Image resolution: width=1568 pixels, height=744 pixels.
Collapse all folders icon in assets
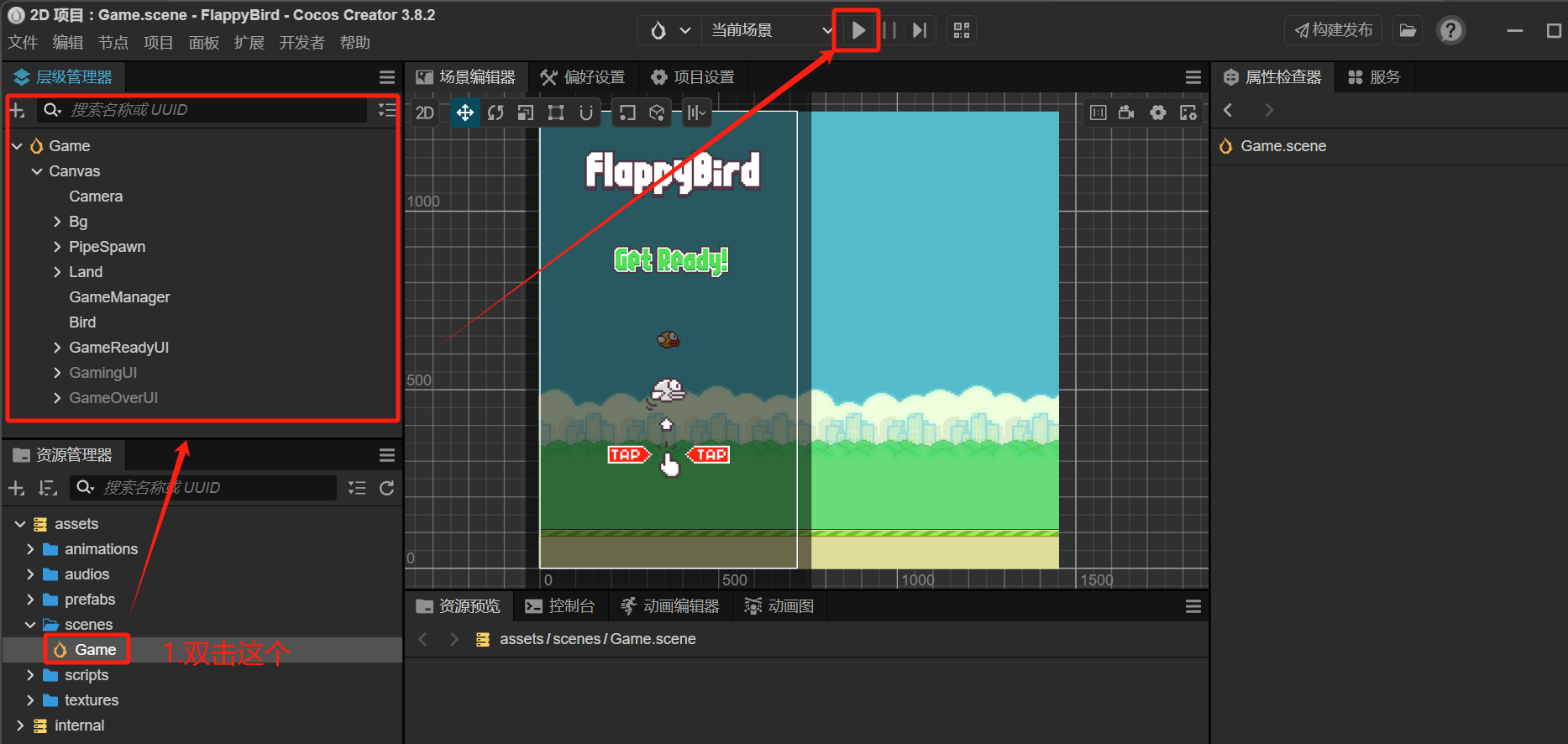click(x=357, y=488)
